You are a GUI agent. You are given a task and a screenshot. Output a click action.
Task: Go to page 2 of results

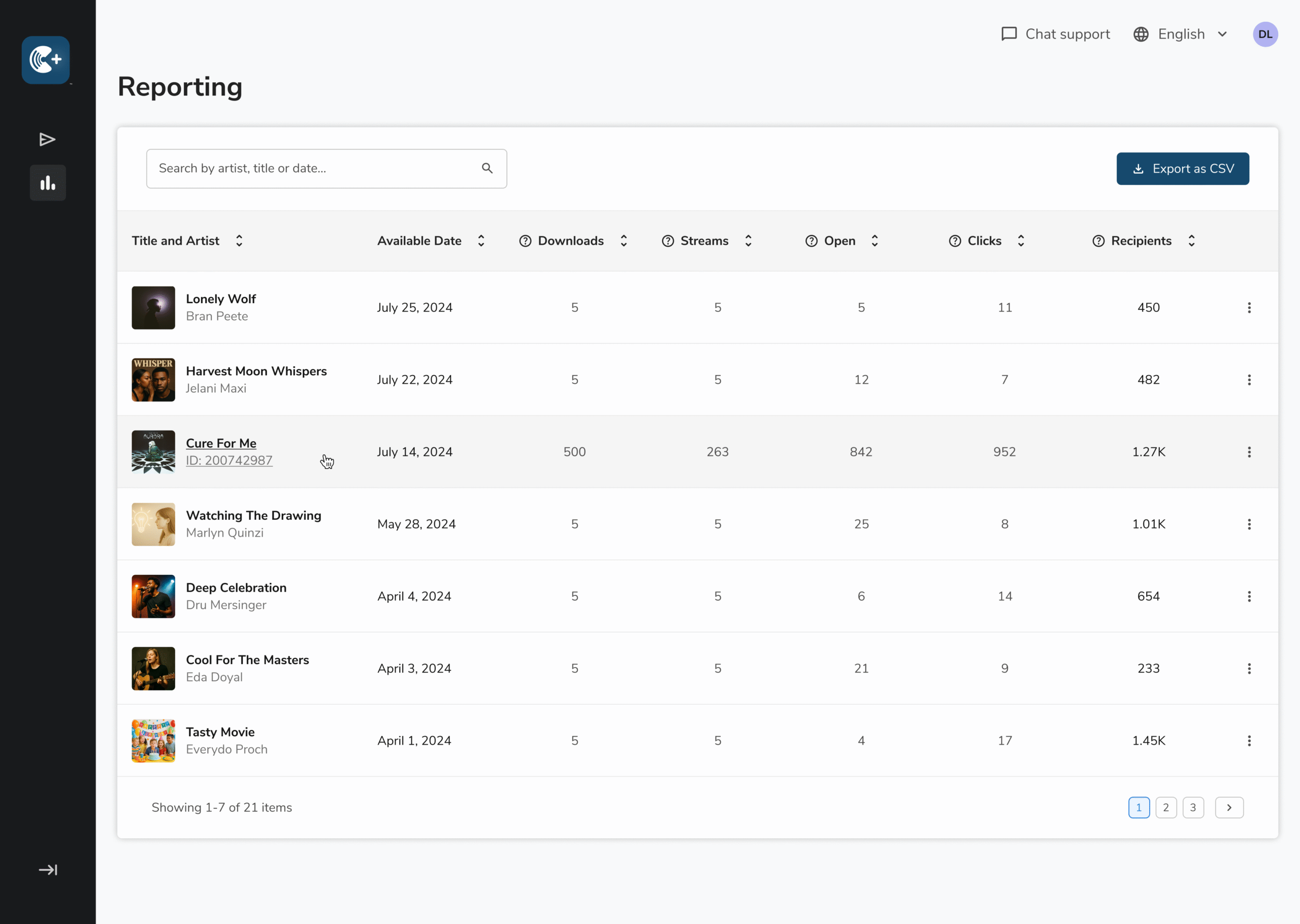1166,807
